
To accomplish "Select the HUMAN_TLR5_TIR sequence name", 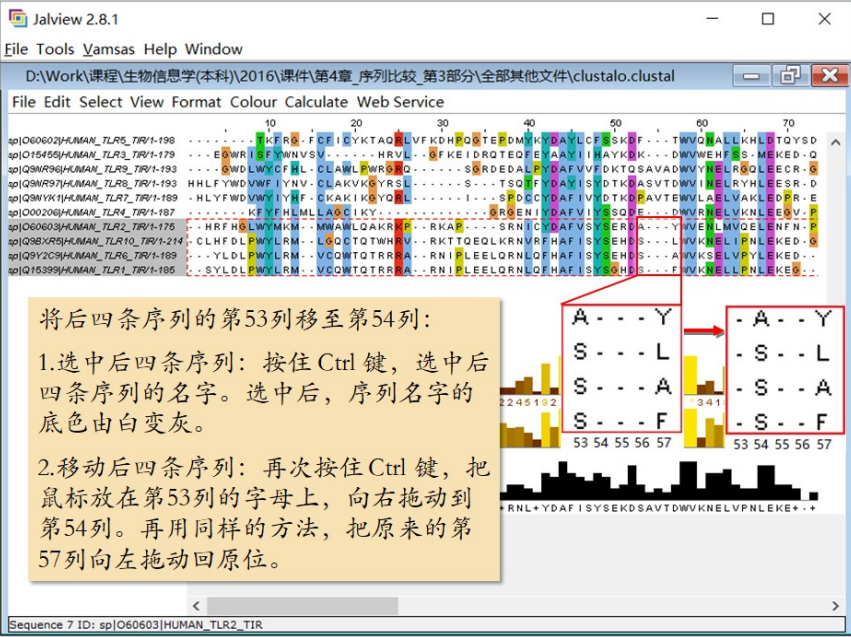I will 92,139.
